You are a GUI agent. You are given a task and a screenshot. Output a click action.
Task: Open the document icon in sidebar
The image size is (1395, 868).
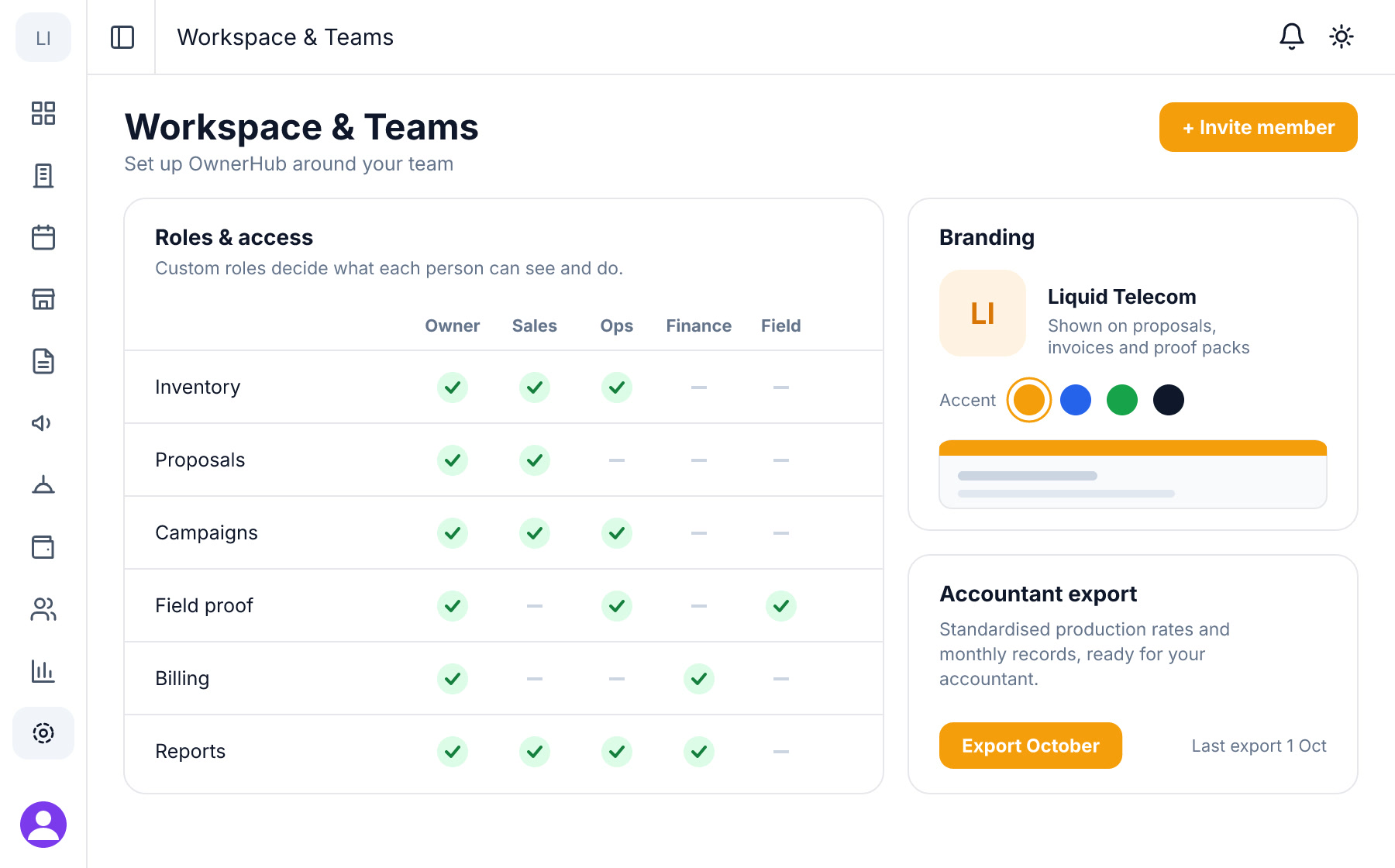click(43, 361)
